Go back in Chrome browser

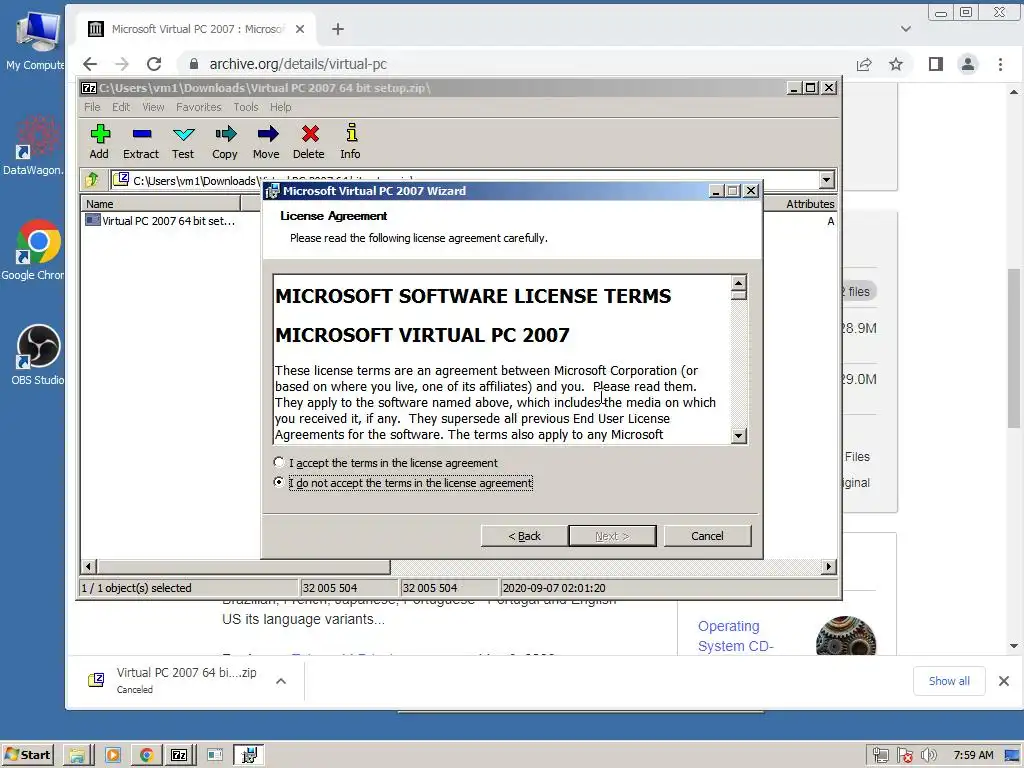(x=90, y=64)
